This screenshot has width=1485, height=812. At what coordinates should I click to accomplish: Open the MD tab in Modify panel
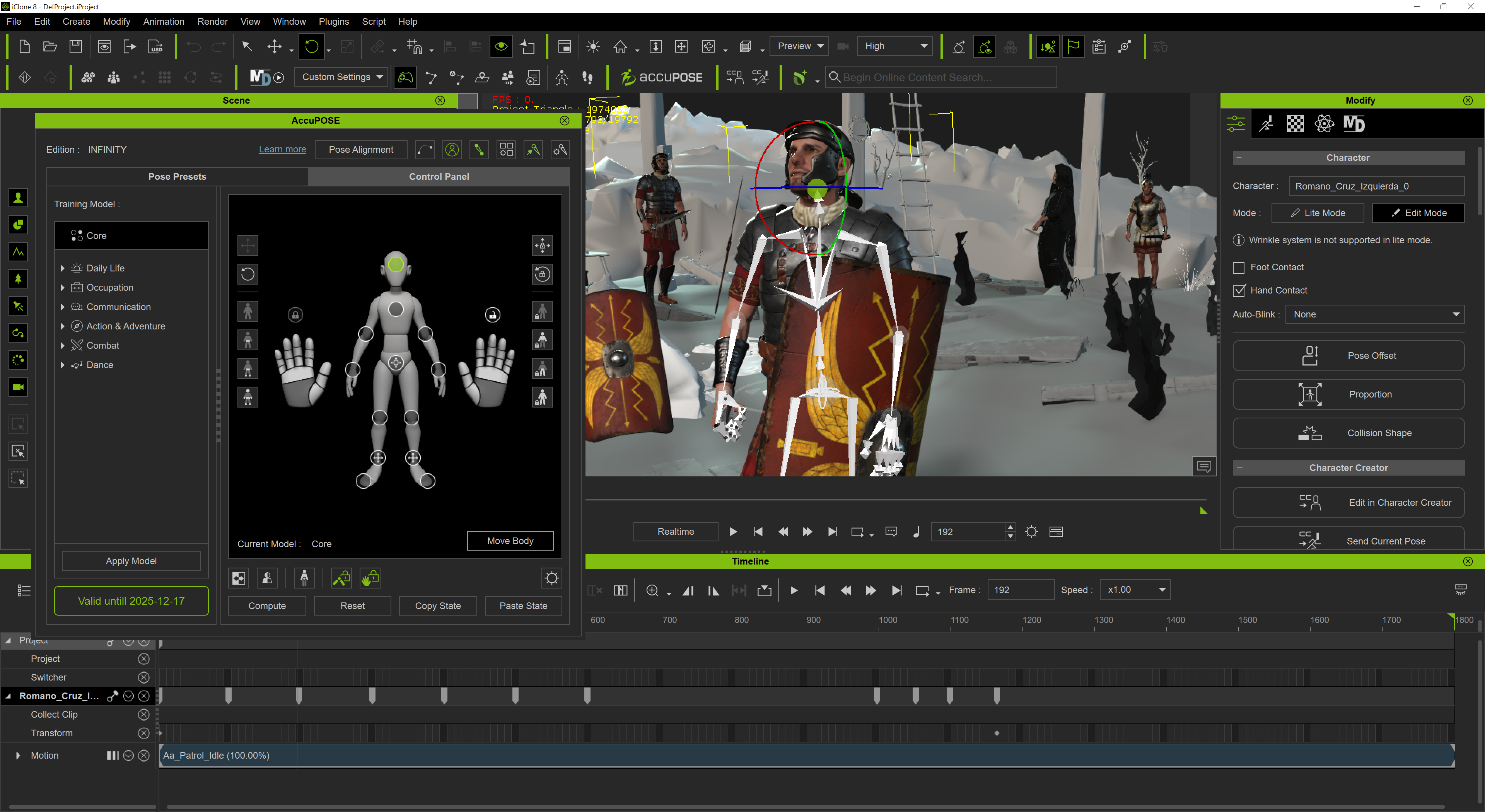1354,123
